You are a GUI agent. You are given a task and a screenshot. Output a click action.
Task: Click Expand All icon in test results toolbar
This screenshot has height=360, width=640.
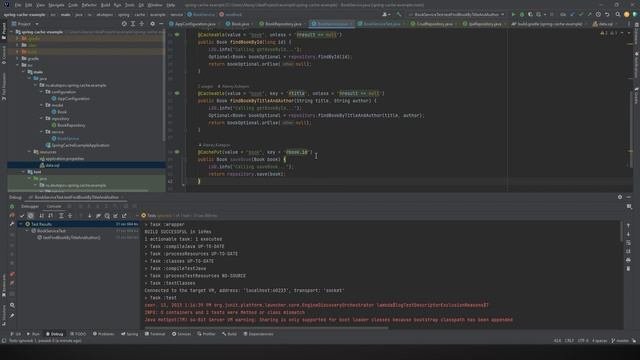[x=61, y=216]
